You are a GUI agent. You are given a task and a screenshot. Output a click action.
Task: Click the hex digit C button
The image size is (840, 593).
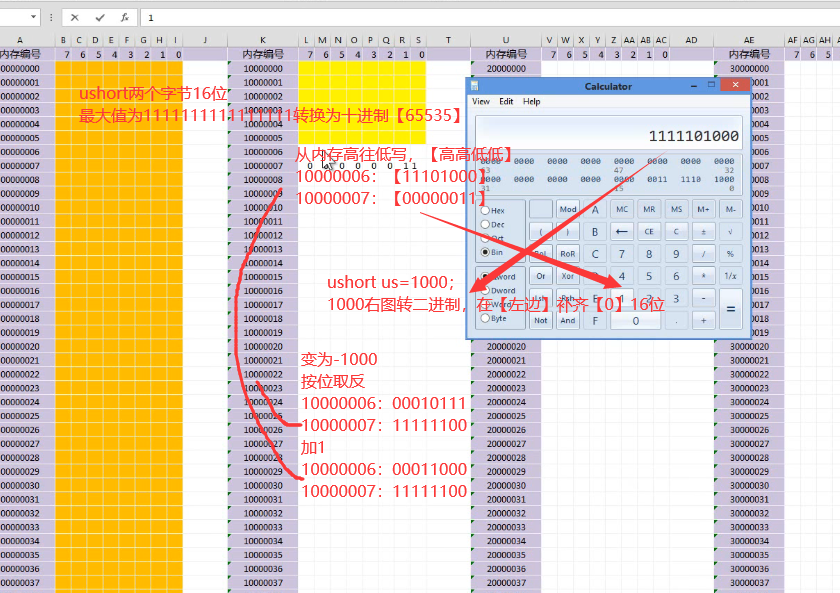point(595,254)
